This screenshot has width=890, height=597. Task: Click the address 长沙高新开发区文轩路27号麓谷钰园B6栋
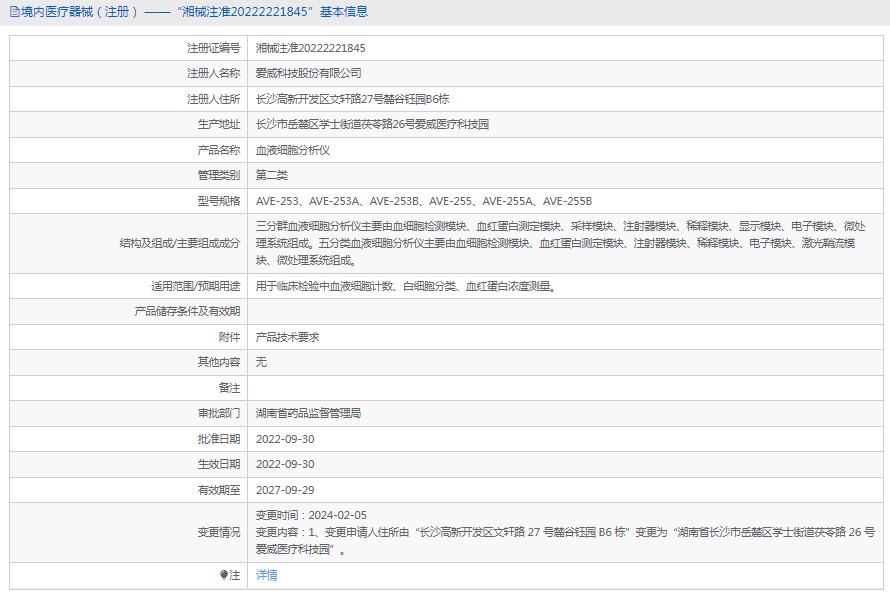pos(352,99)
